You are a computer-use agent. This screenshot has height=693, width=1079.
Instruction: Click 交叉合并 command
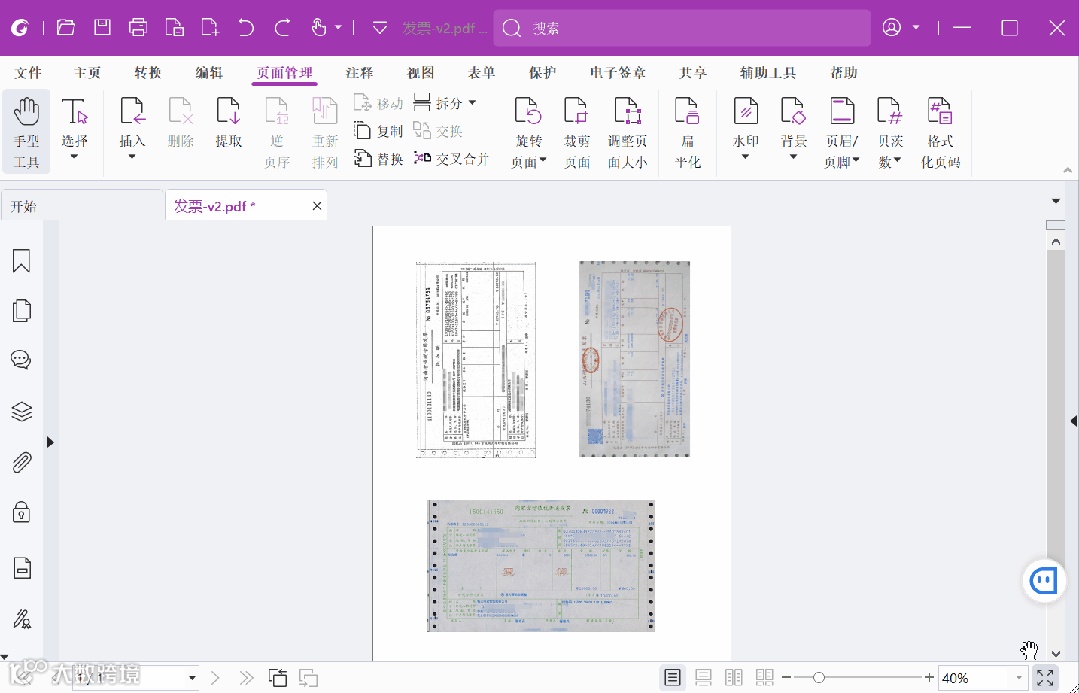pyautogui.click(x=451, y=159)
